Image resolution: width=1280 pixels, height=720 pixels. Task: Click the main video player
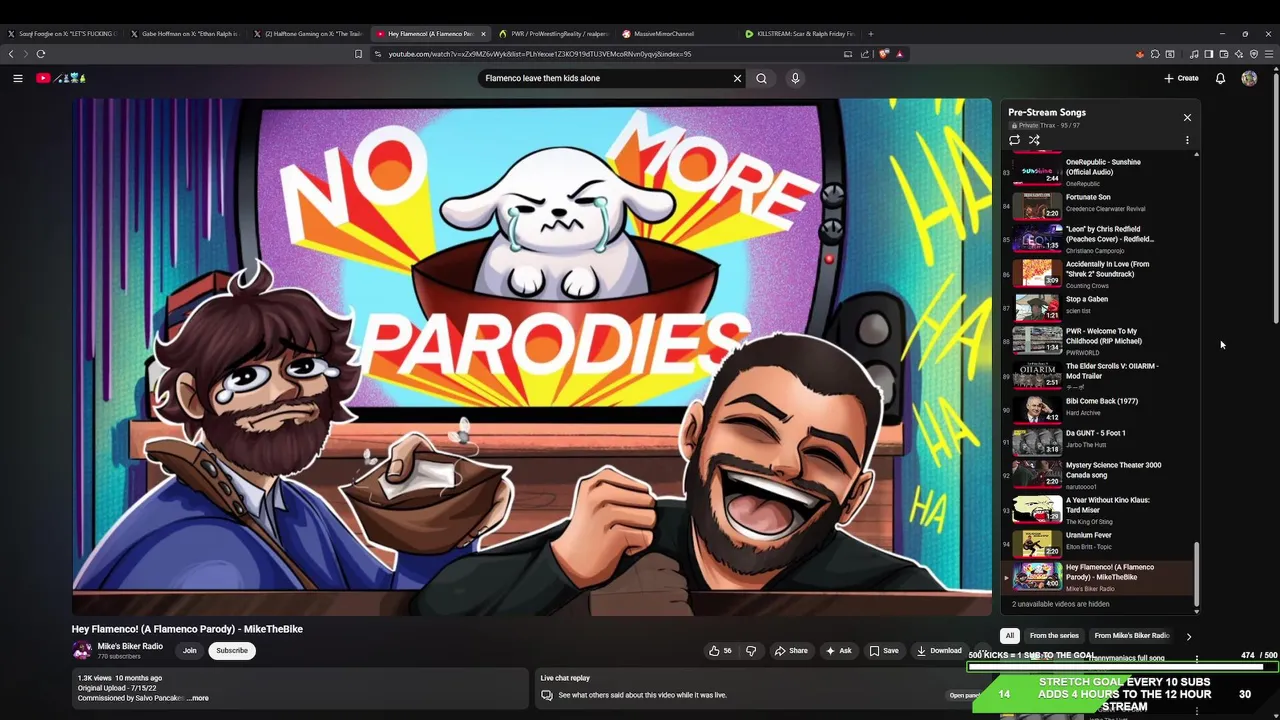pyautogui.click(x=532, y=357)
